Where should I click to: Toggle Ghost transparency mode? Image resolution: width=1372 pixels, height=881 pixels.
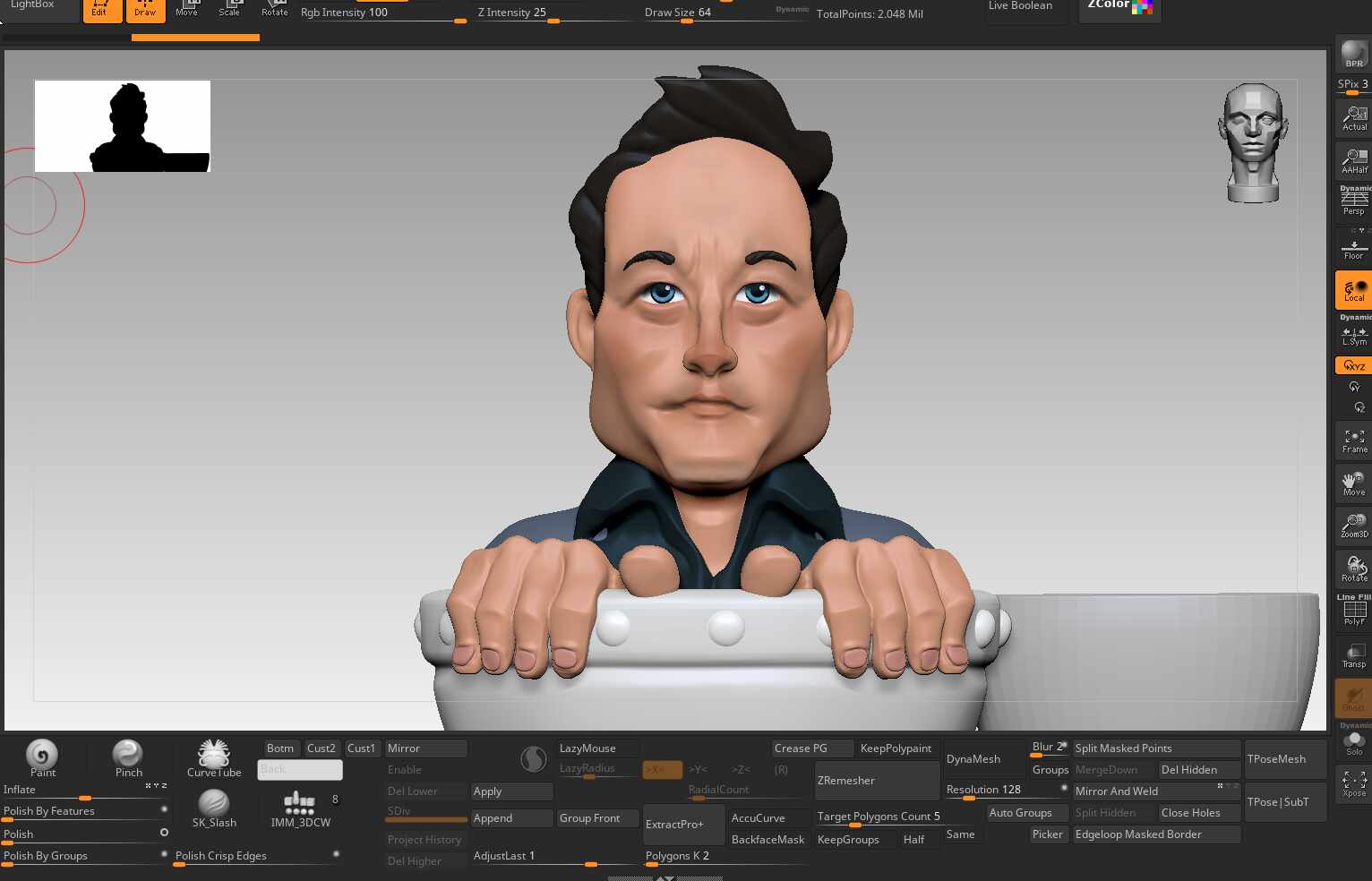click(x=1353, y=698)
